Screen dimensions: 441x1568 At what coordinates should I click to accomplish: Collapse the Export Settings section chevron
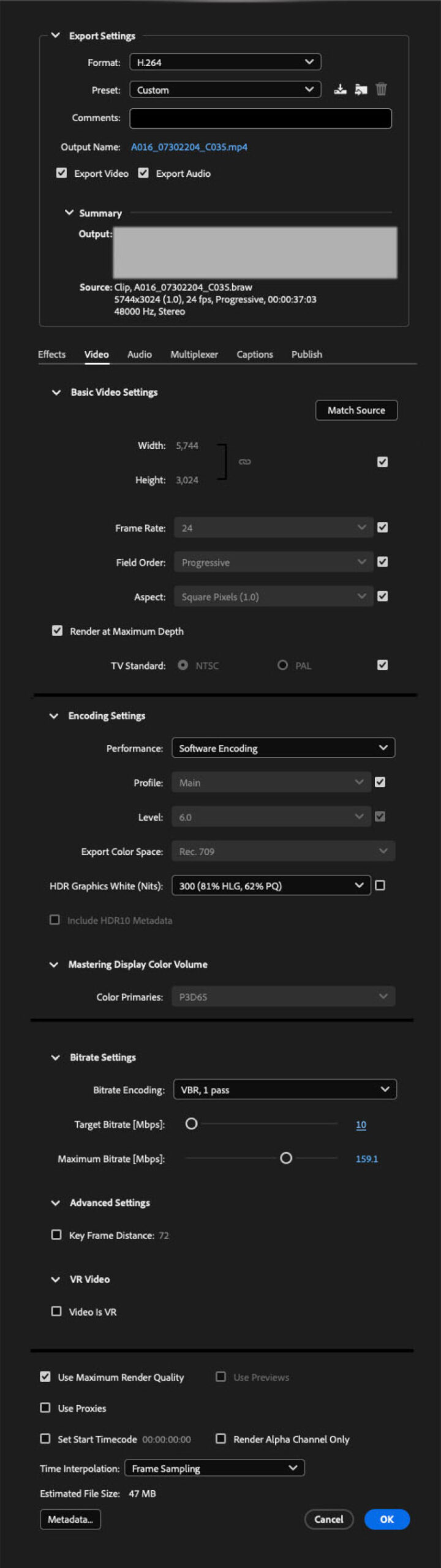[x=56, y=36]
